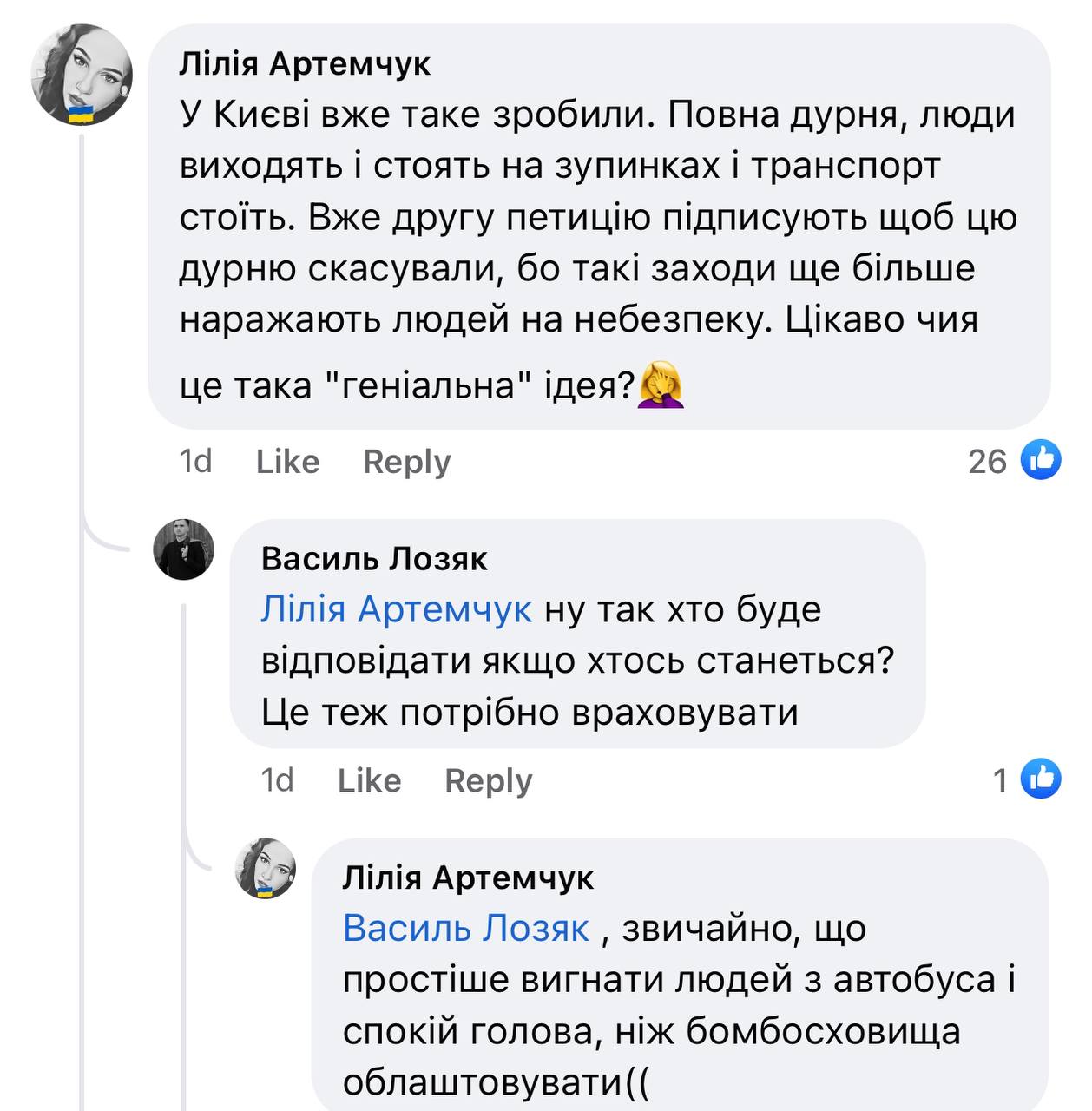Click the 1d timestamp on Василь Лозяк's reply

point(277,780)
